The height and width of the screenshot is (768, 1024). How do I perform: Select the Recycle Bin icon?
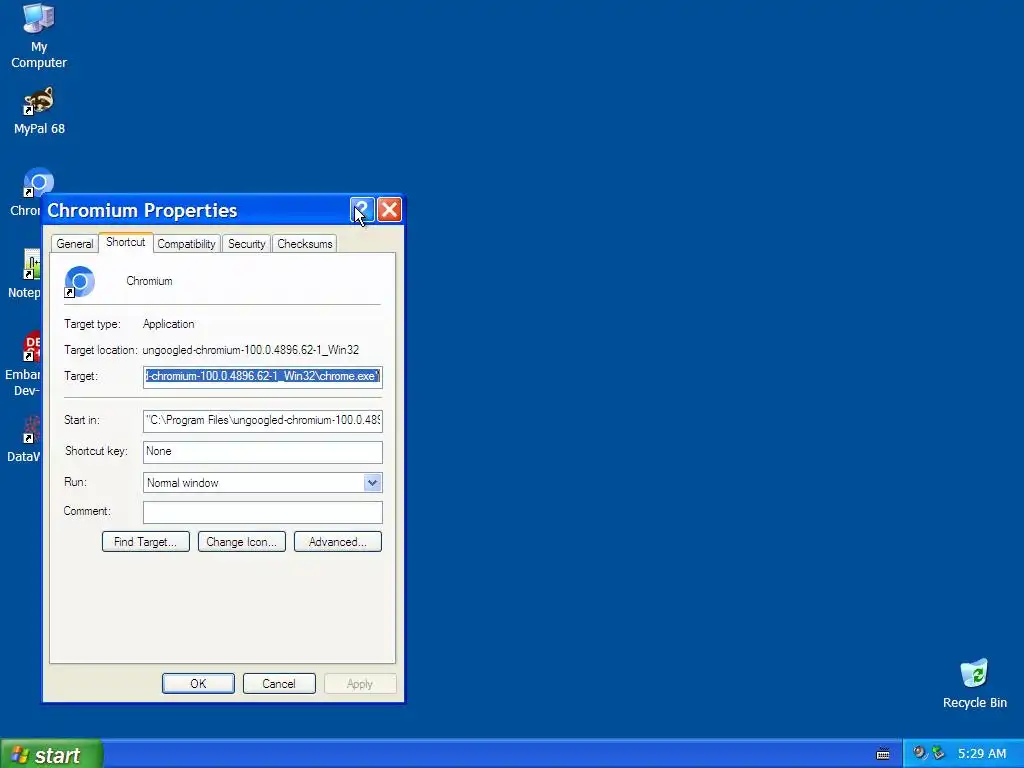tap(974, 684)
